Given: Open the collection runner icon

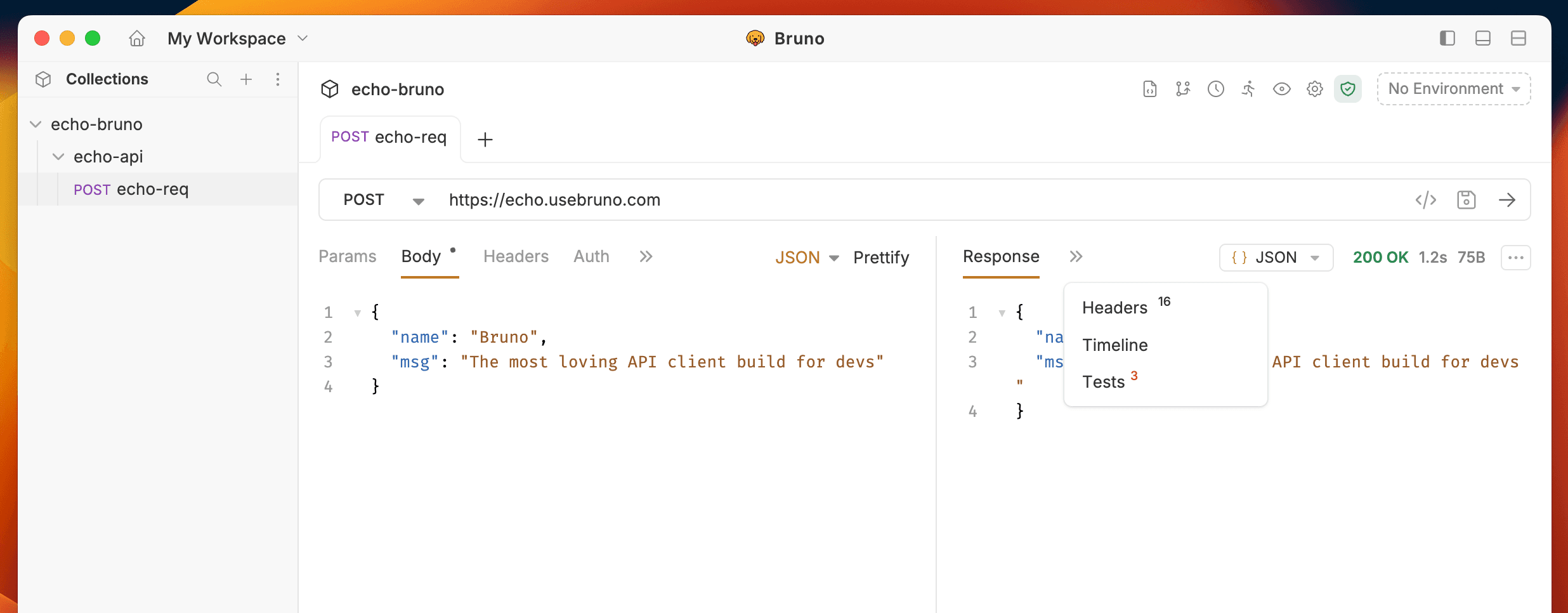Looking at the screenshot, I should point(1248,89).
